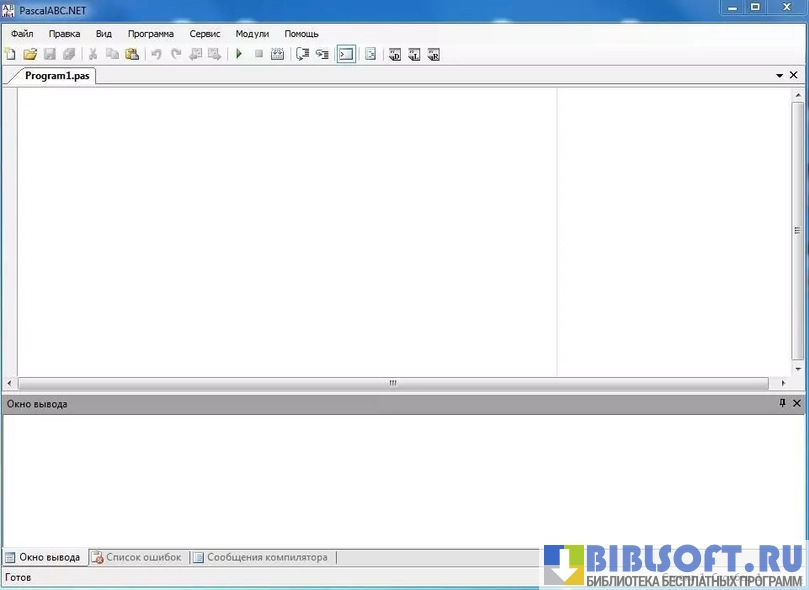Viewport: 809px width, 590px height.
Task: Open the Сервис menu
Action: click(x=204, y=33)
